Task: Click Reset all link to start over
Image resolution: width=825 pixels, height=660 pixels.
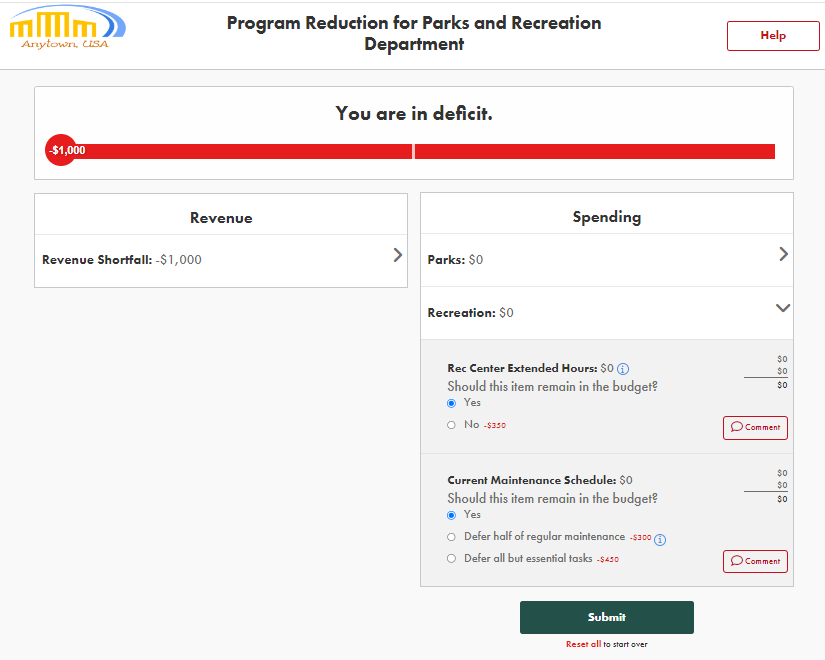Action: tap(583, 645)
